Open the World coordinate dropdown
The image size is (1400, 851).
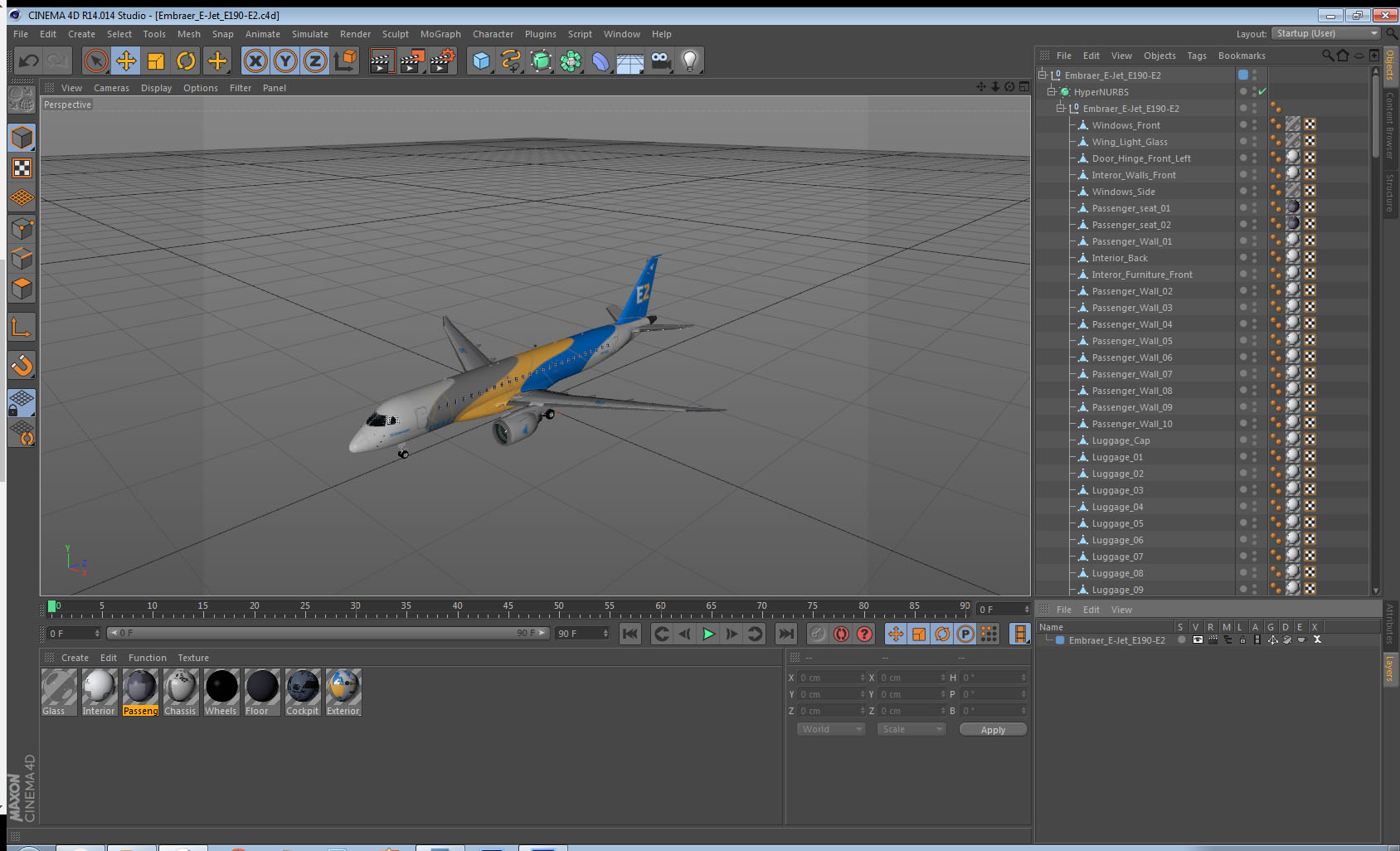(x=831, y=729)
